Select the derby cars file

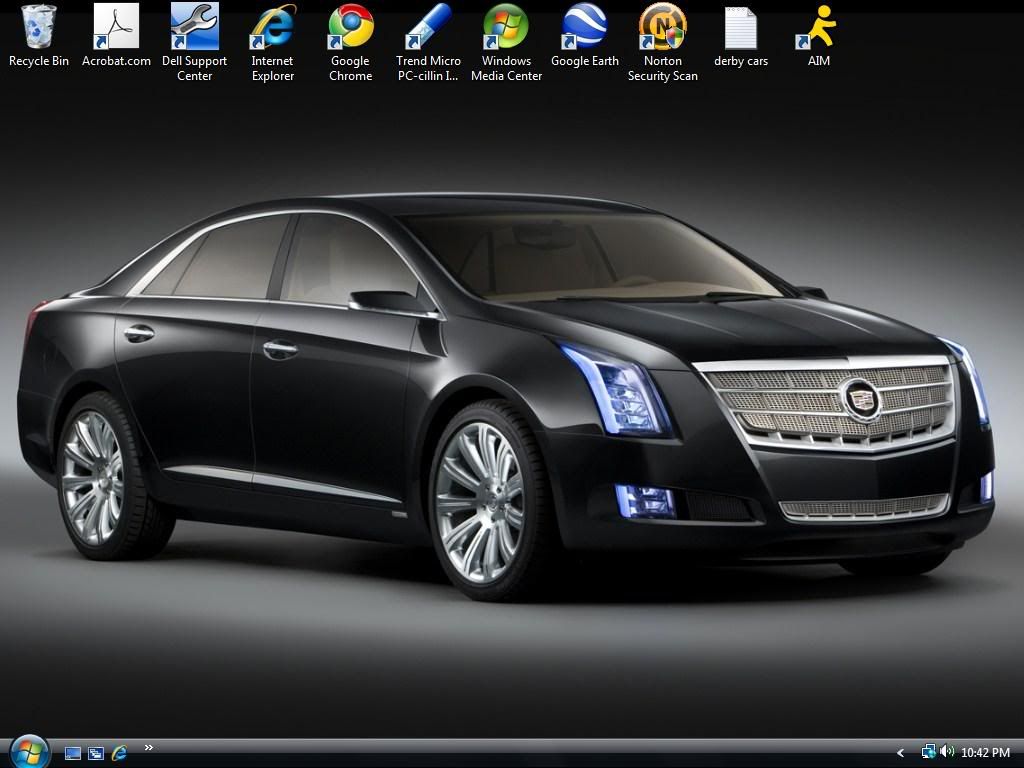[x=741, y=27]
